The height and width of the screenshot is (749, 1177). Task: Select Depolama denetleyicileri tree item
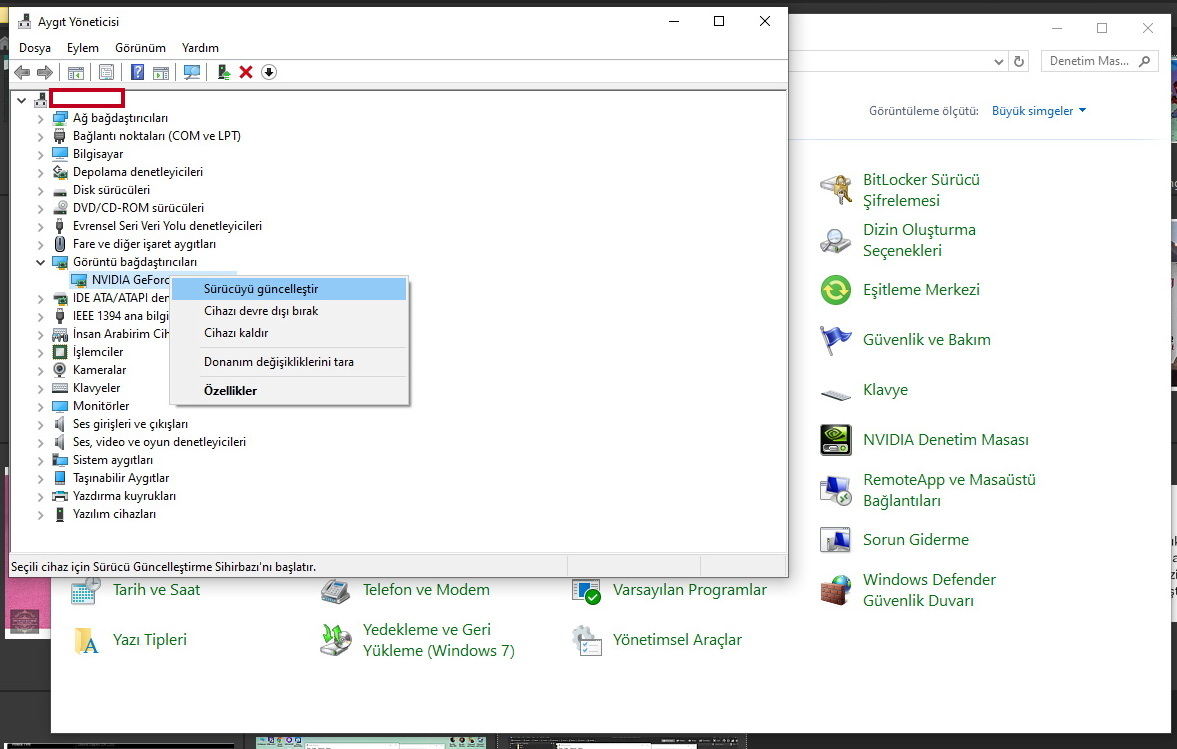pyautogui.click(x=137, y=172)
